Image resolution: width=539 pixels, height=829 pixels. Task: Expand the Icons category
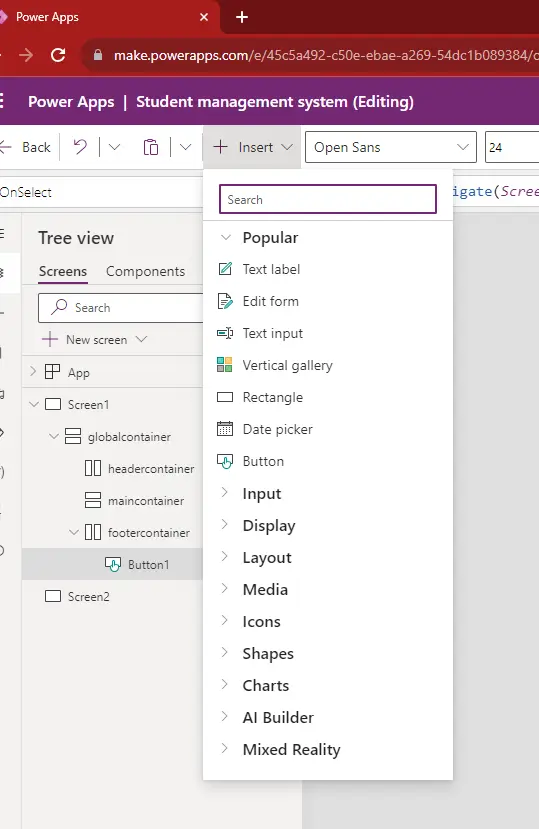point(225,621)
